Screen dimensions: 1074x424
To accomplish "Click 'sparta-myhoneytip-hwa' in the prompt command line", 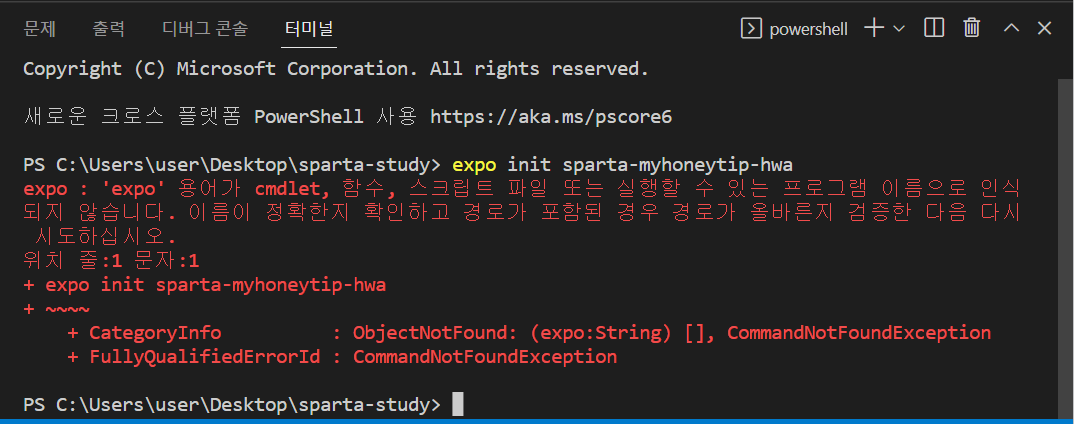I will tap(678, 165).
